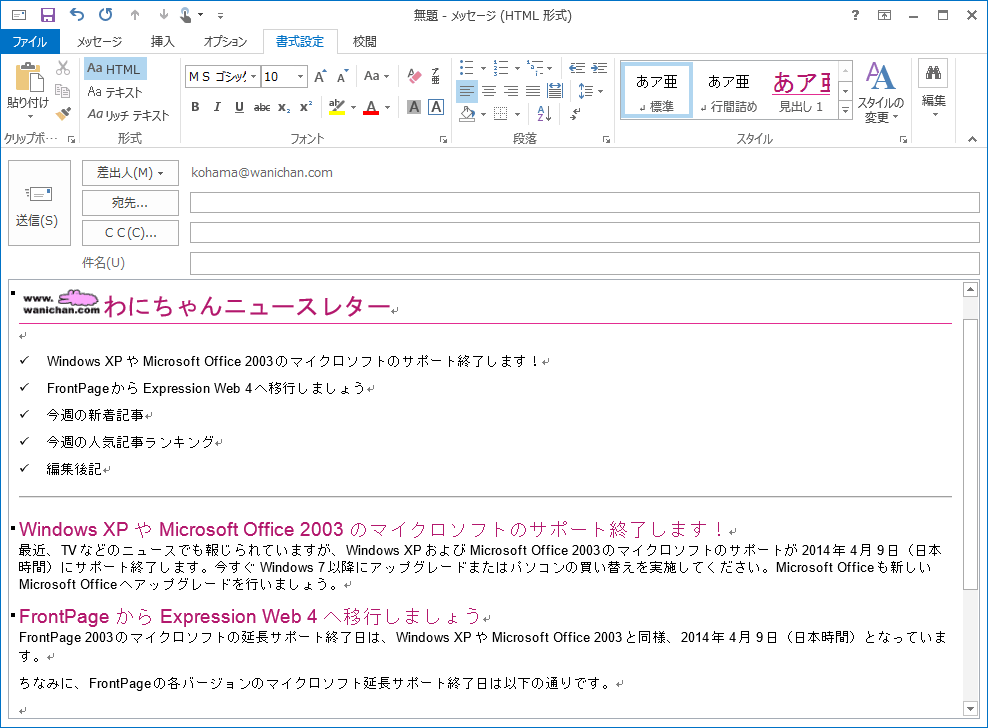Open the ファイル tab
The image size is (988, 728).
pos(30,42)
